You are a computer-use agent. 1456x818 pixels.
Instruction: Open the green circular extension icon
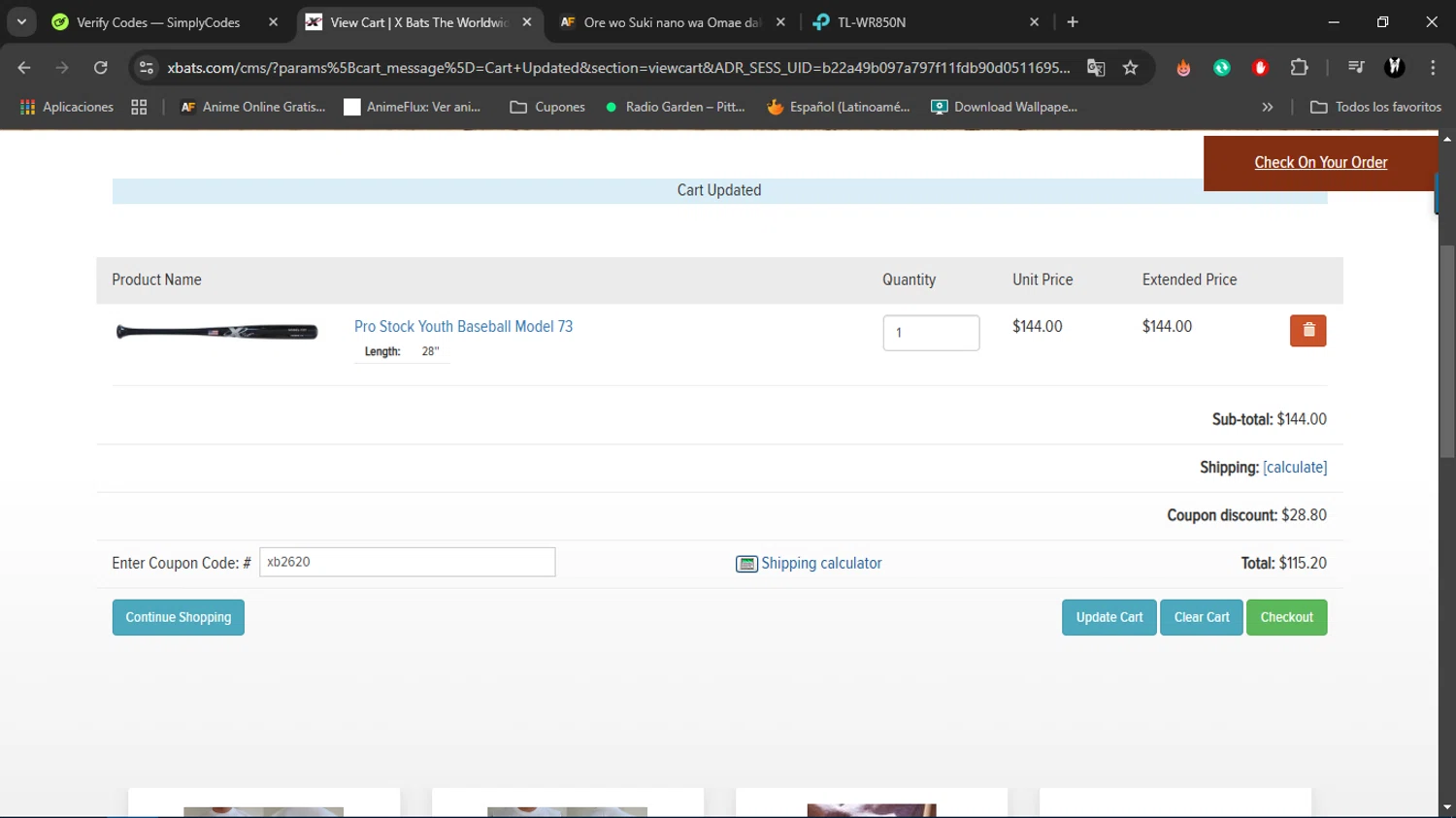[1222, 68]
